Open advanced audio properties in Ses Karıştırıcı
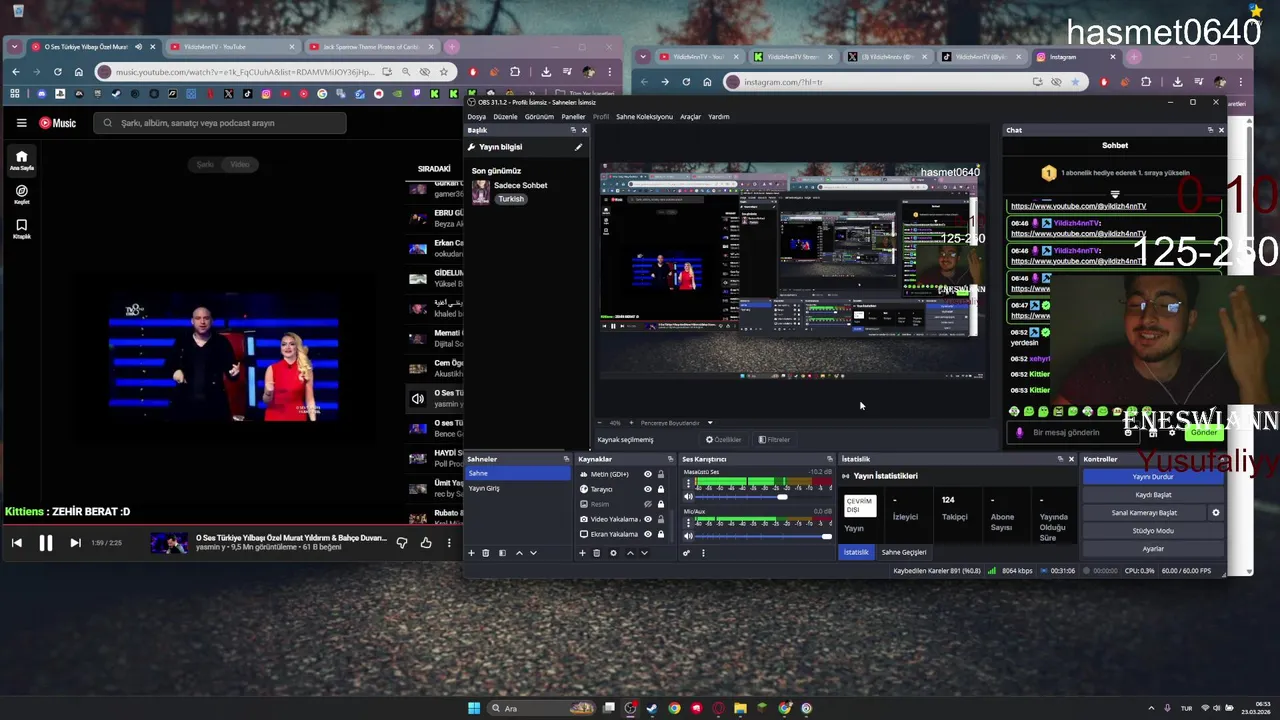This screenshot has width=1280, height=720. [686, 553]
